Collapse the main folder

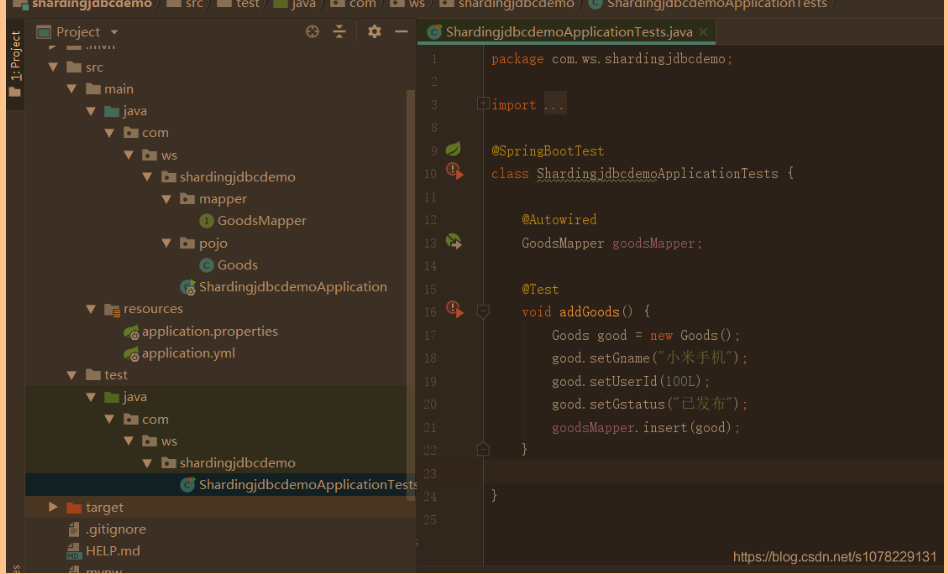72,89
